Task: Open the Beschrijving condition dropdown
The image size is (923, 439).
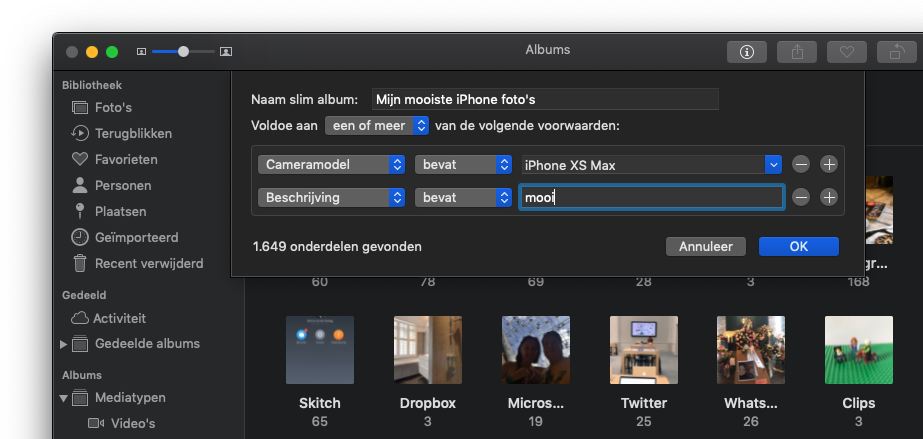Action: click(331, 198)
